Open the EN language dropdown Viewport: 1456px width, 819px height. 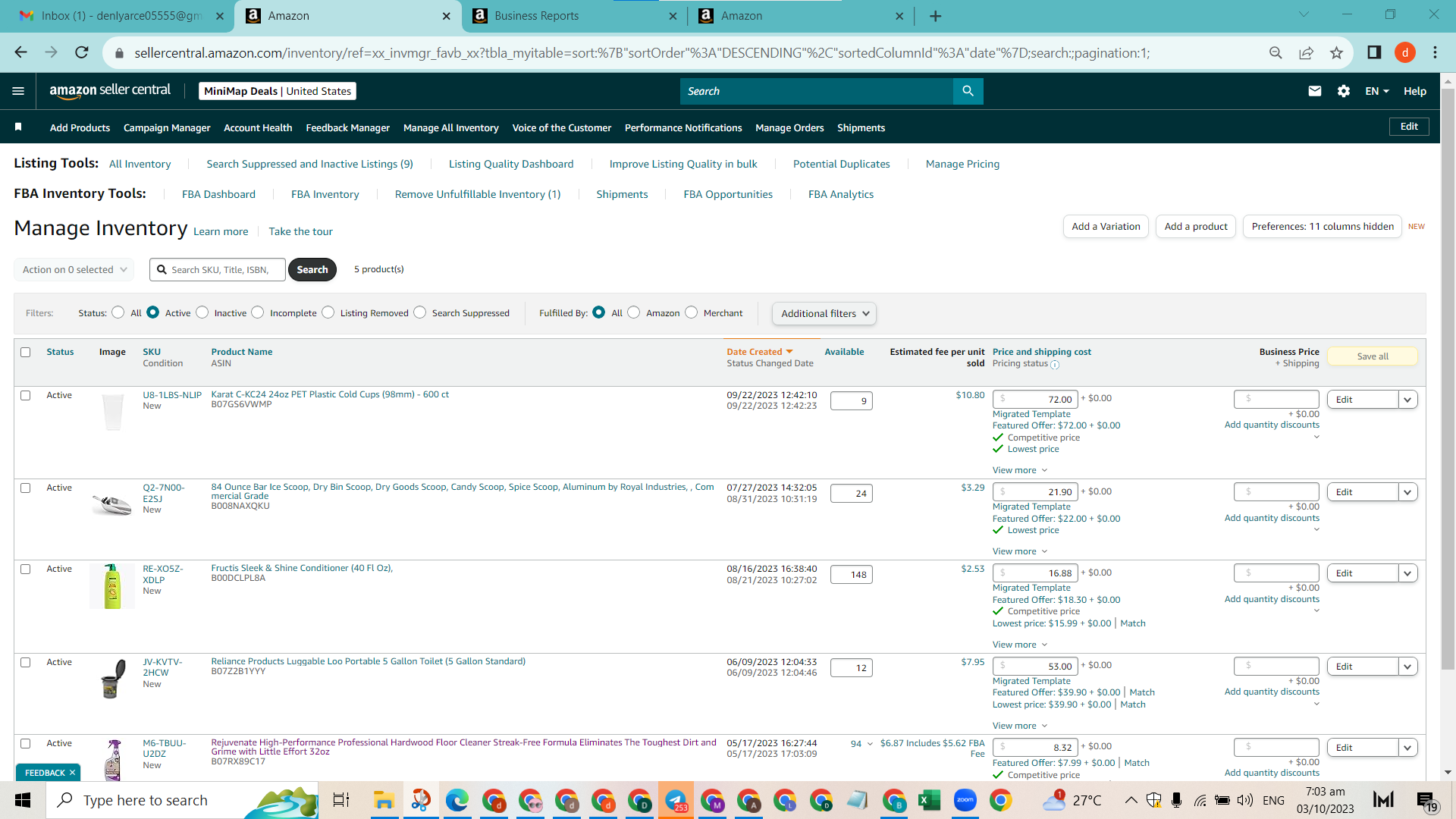click(1377, 91)
